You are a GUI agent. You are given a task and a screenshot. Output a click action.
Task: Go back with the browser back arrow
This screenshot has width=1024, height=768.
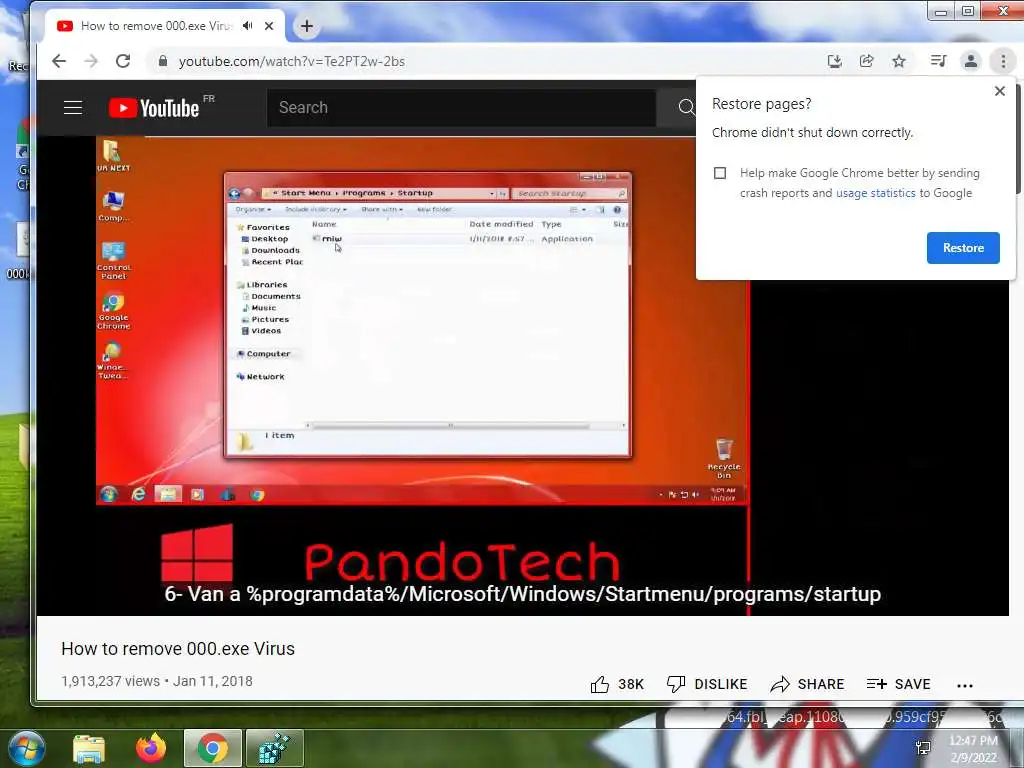coord(59,61)
